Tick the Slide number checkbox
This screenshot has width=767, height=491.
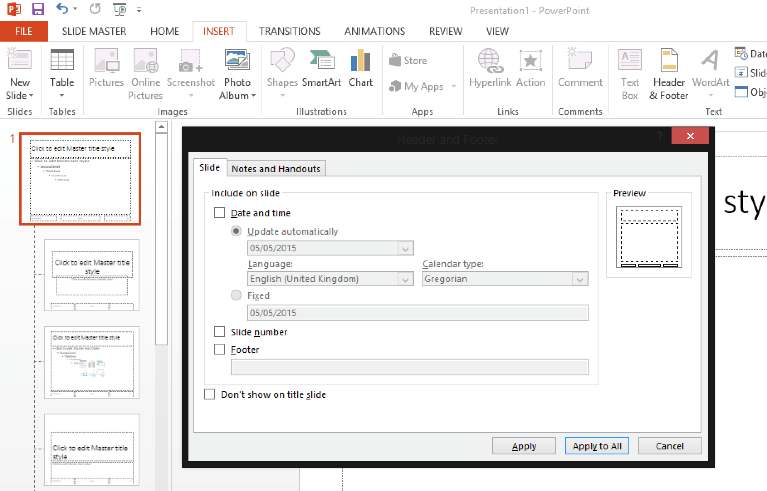[220, 332]
